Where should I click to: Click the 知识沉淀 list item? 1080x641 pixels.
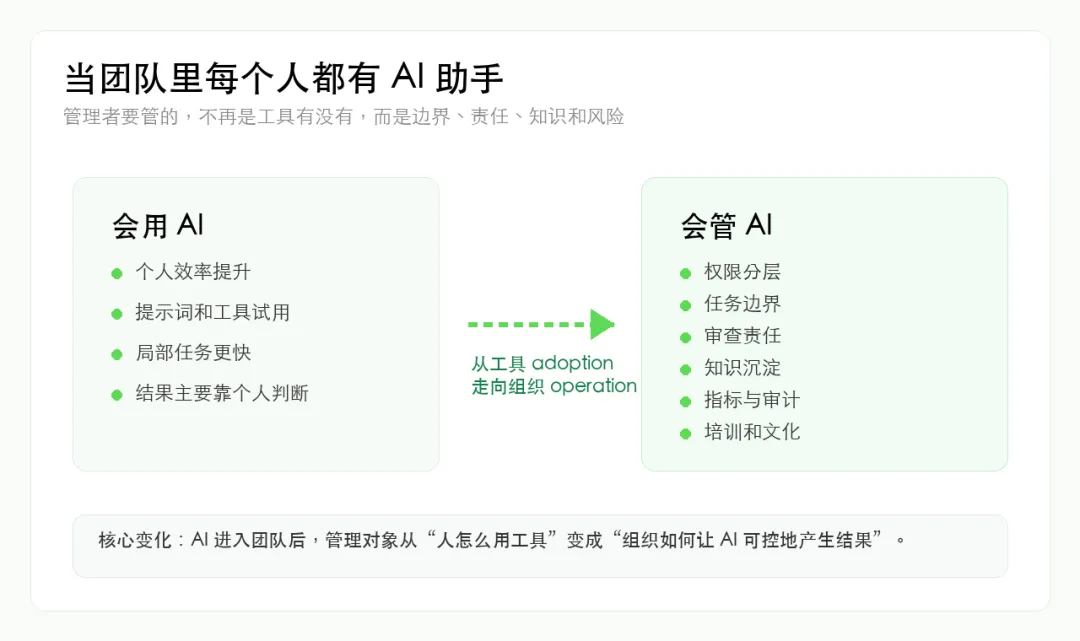click(x=742, y=368)
